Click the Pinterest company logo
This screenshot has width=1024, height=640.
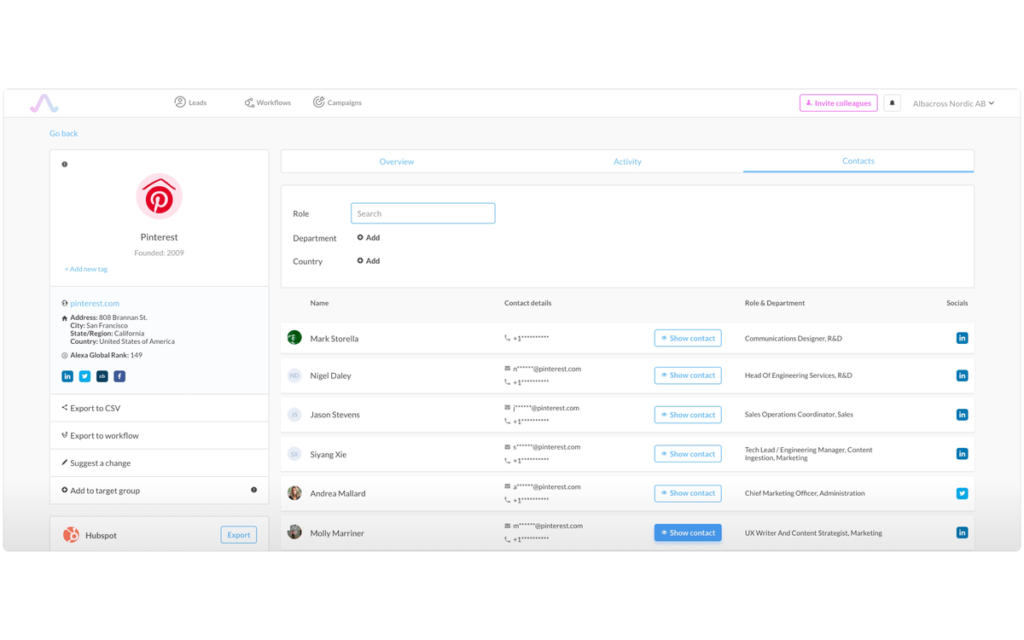click(x=159, y=197)
